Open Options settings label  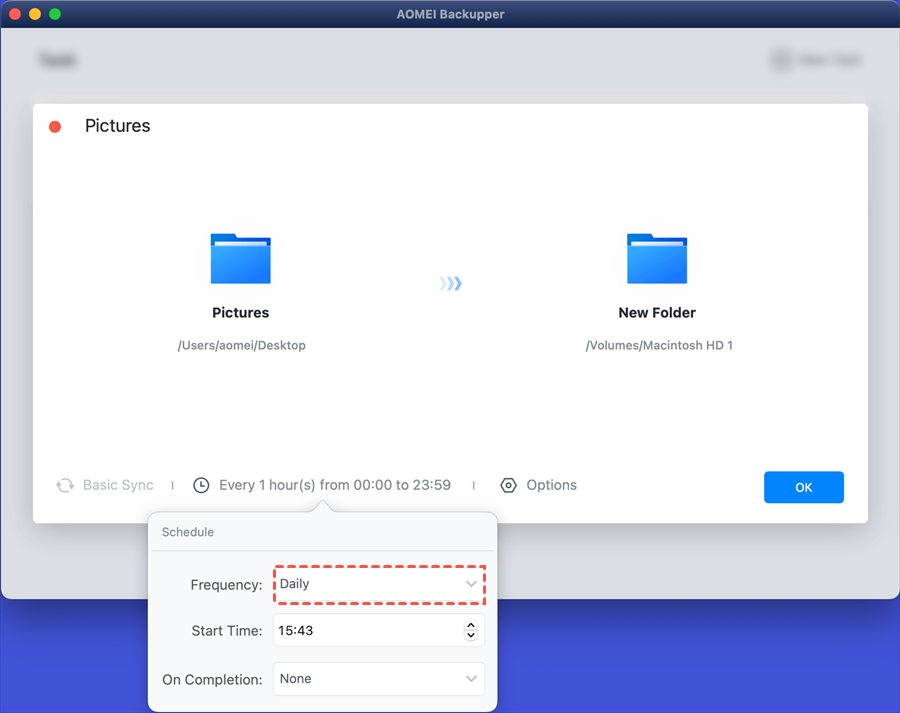point(552,485)
